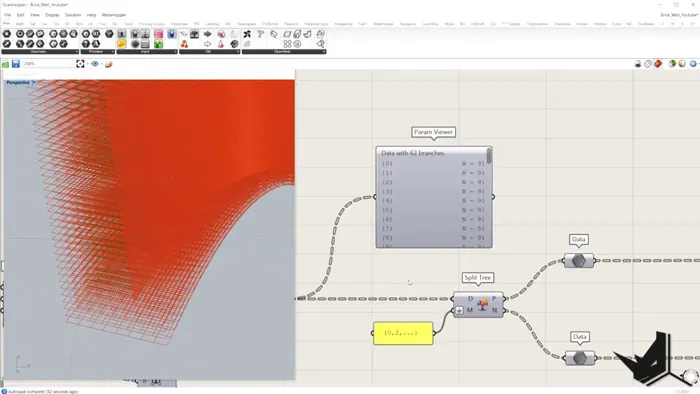Switch to the LunchBox component tab
Screen dimensions: 700x394
tap(430, 24)
